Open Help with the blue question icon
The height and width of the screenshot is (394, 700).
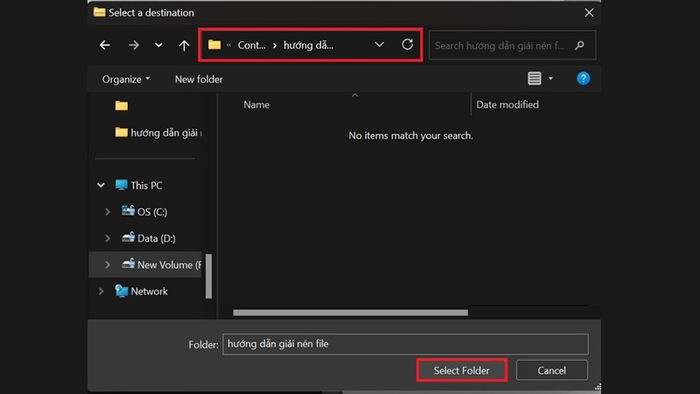pyautogui.click(x=583, y=79)
